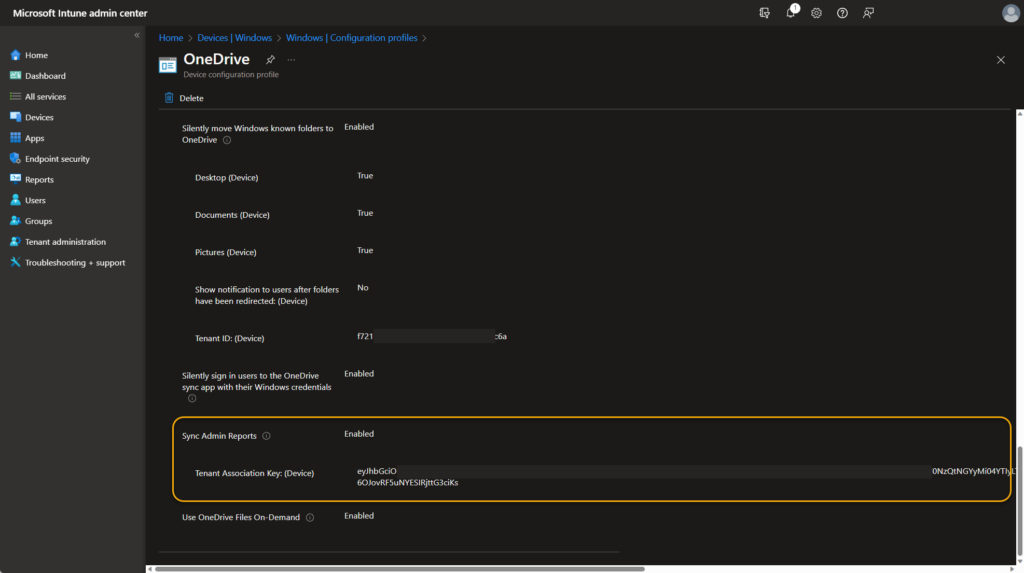This screenshot has height=573, width=1024.
Task: Click the Pictures (Device) True value
Action: [365, 250]
